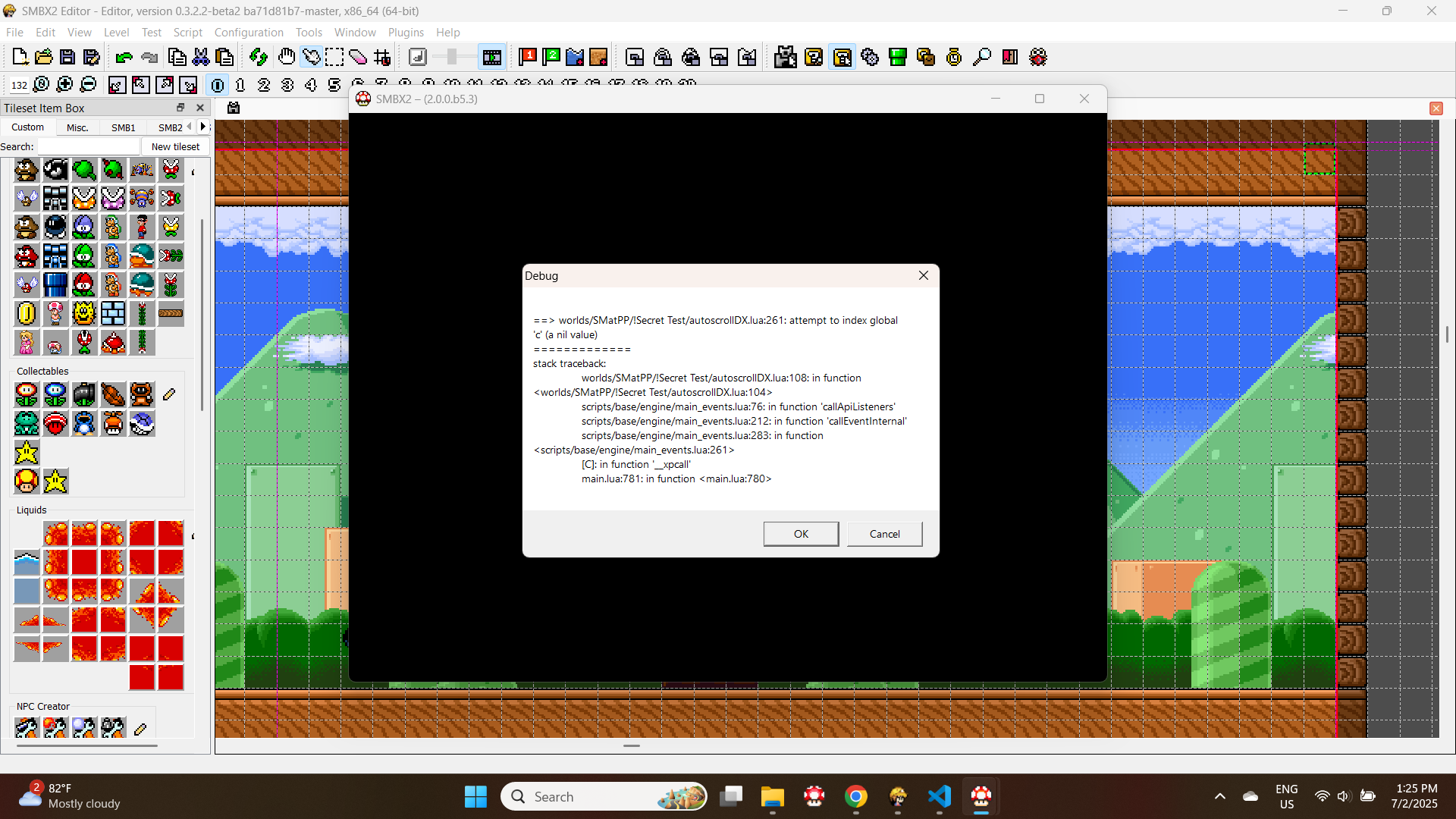Float the Tileset Item Box panel
Screen dimensions: 1456x819
click(x=180, y=108)
